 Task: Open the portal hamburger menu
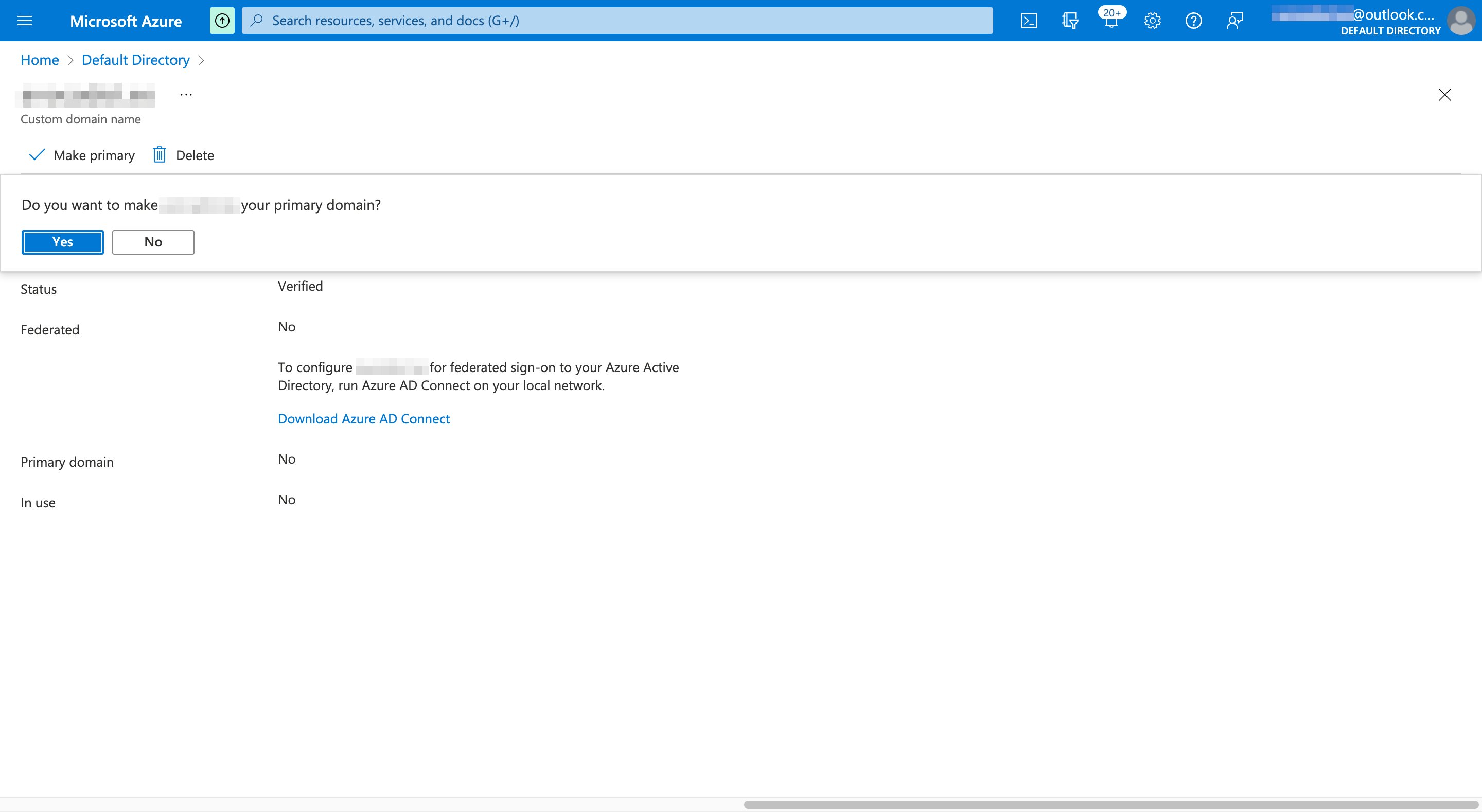point(25,20)
